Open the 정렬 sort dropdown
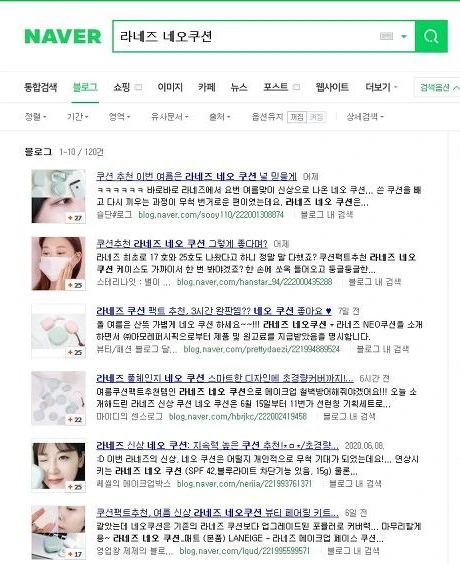 (x=35, y=117)
